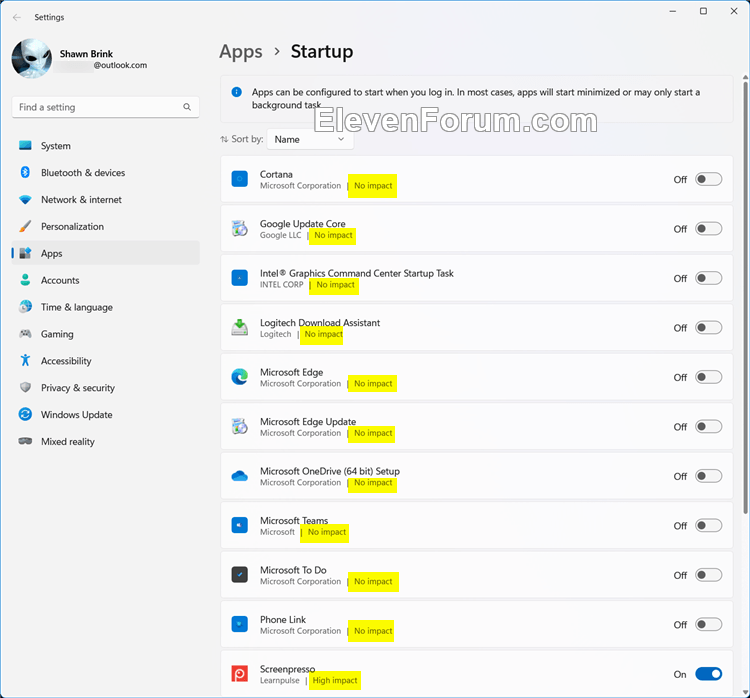The image size is (750, 698).
Task: Click the Logitech Download Assistant icon
Action: [x=240, y=328]
